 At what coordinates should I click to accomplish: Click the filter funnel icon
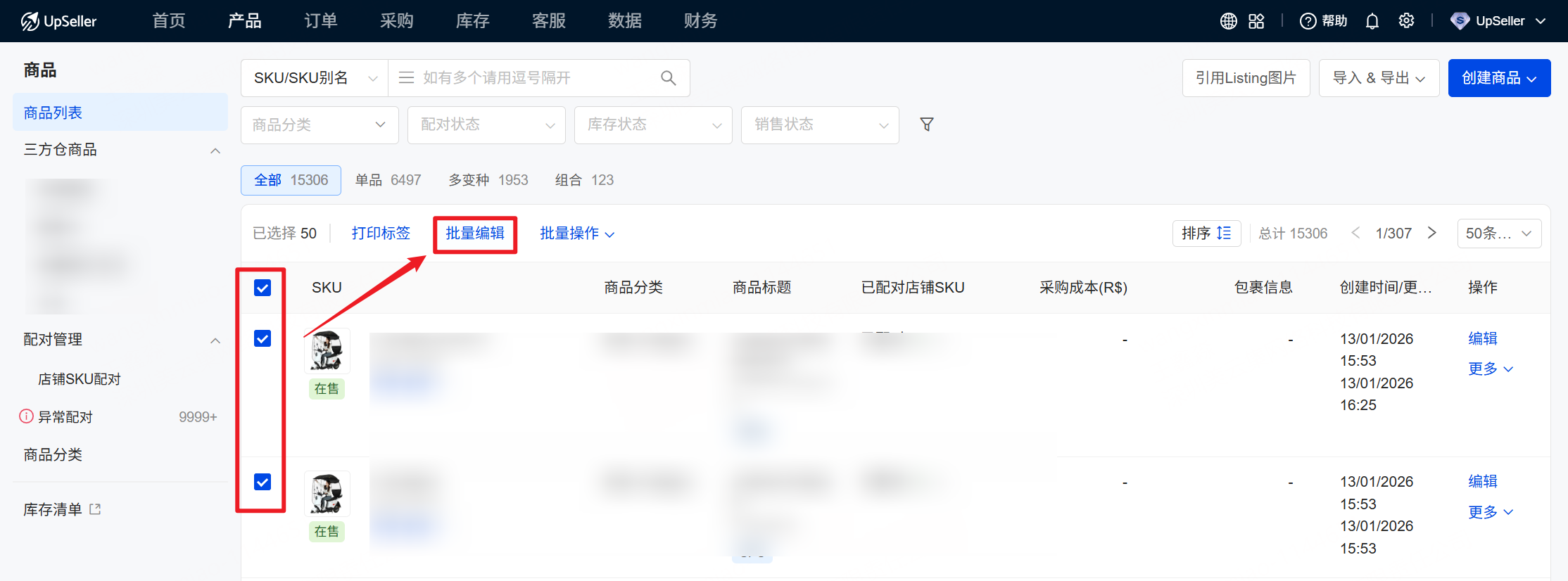click(927, 124)
